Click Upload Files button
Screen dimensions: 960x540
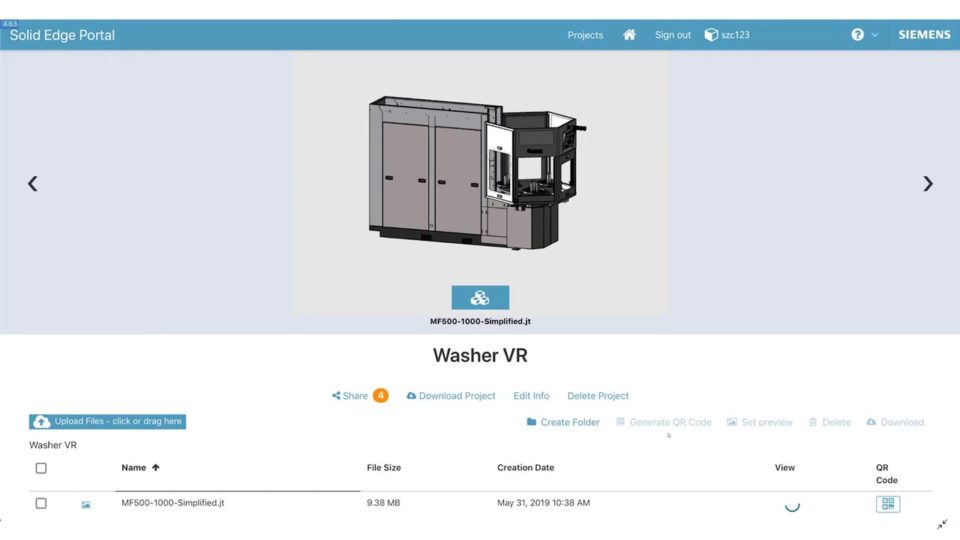pos(108,422)
